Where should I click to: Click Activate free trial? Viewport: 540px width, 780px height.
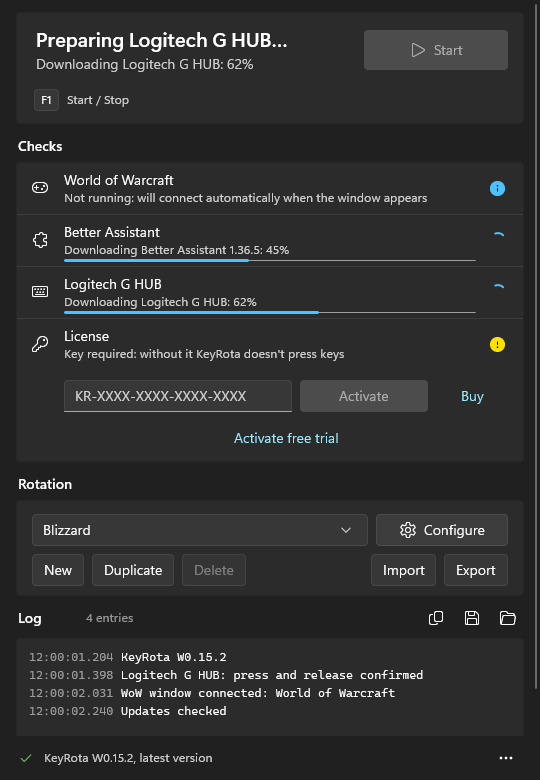click(286, 438)
